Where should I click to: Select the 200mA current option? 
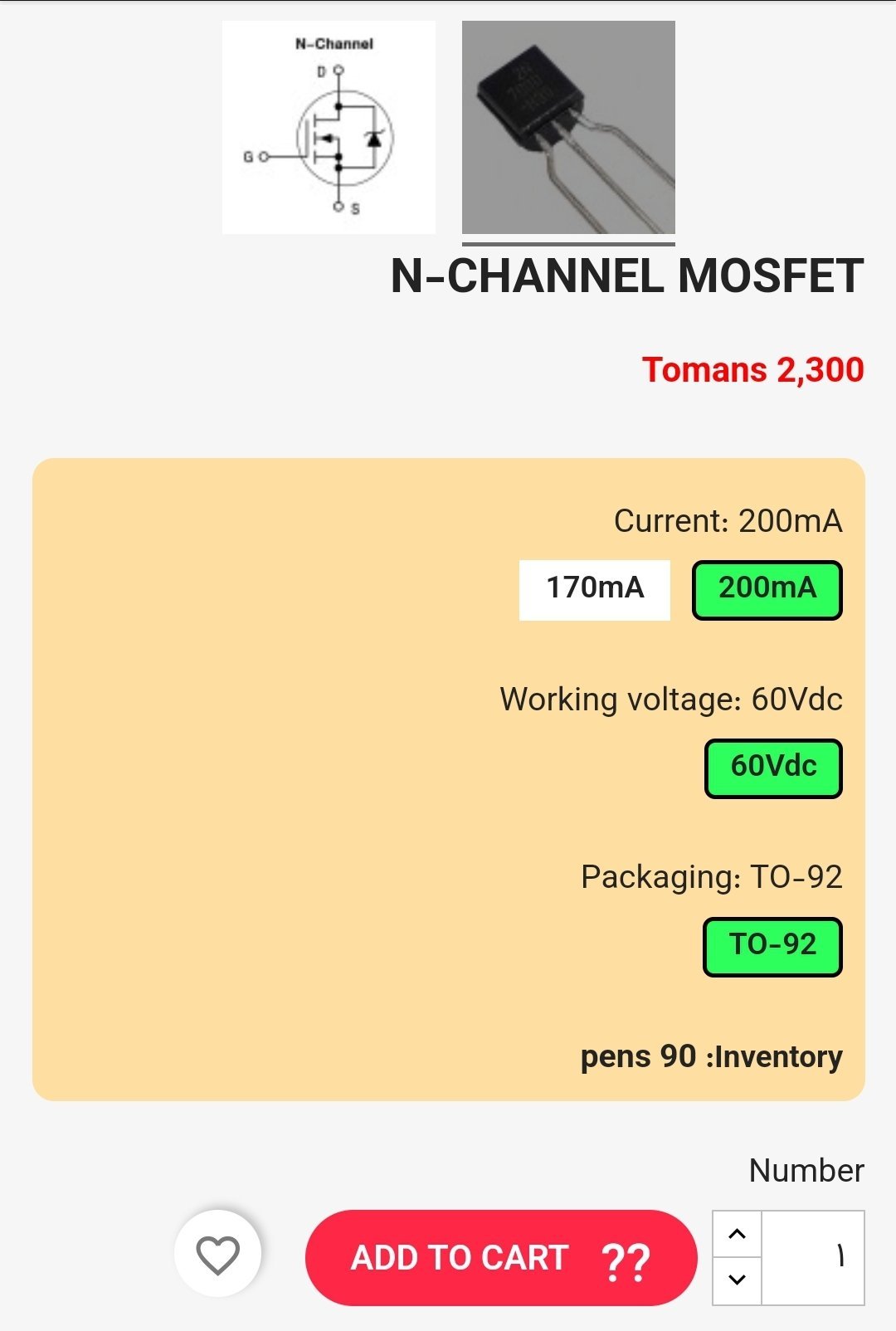[767, 590]
